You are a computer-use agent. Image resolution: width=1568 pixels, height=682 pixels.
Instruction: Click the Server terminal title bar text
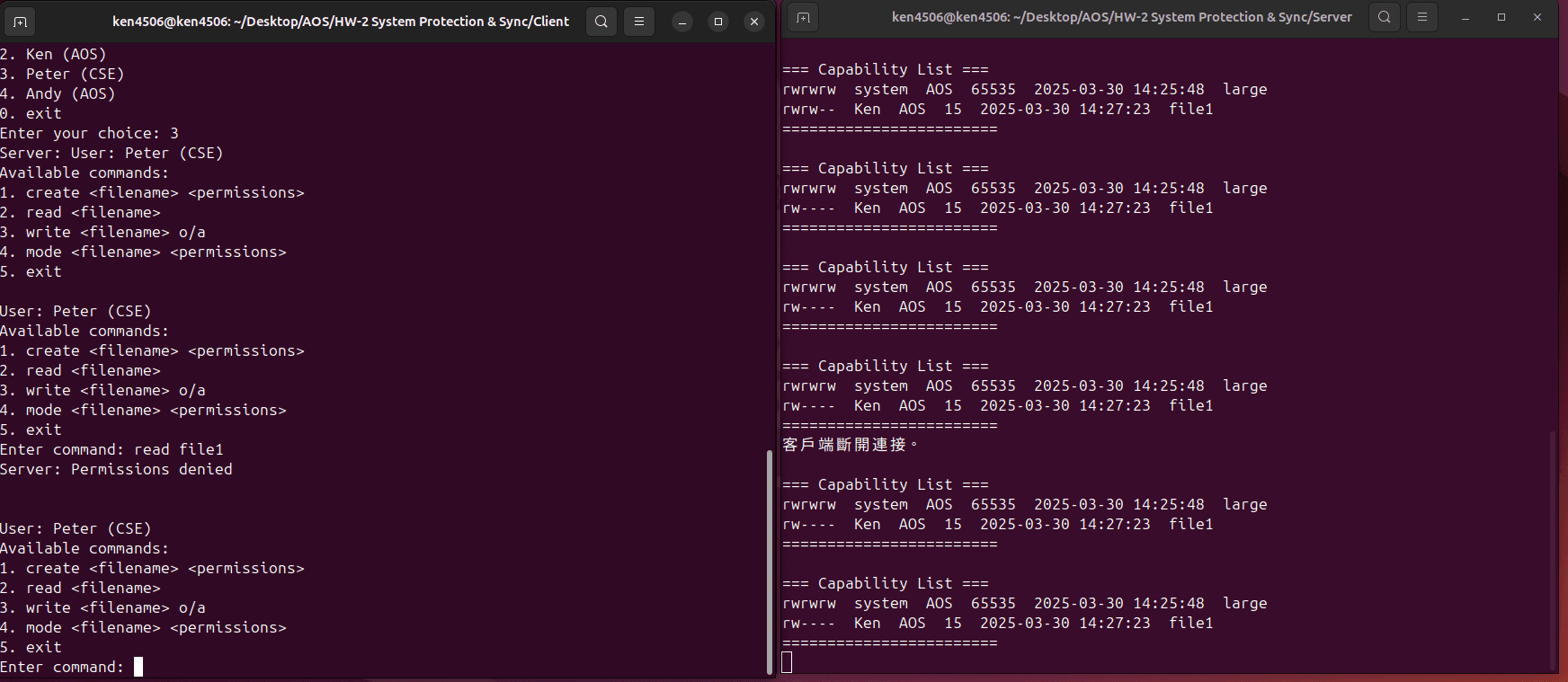[1122, 17]
